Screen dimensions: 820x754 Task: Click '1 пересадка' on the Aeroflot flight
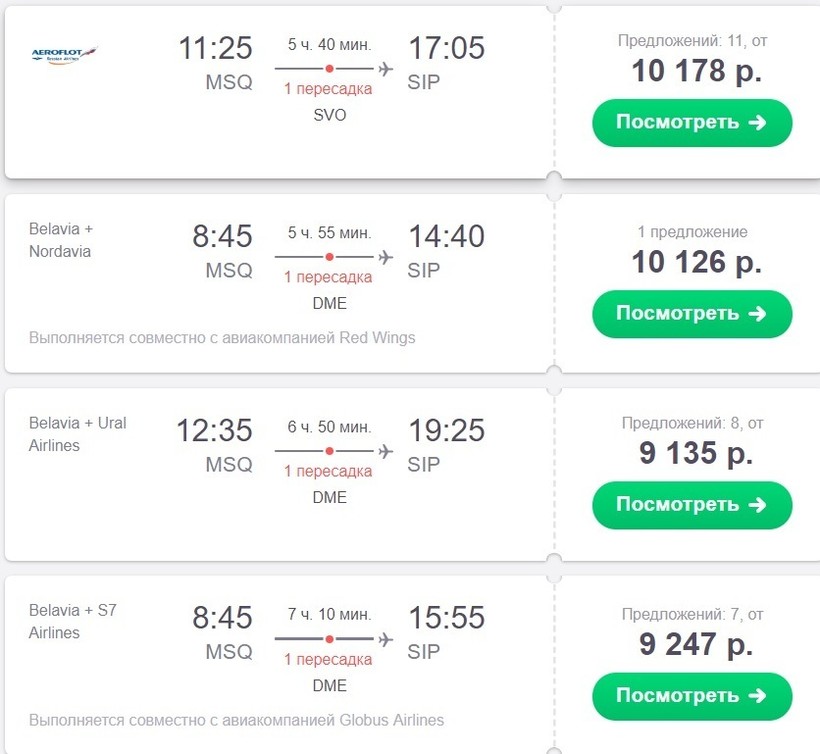(328, 89)
